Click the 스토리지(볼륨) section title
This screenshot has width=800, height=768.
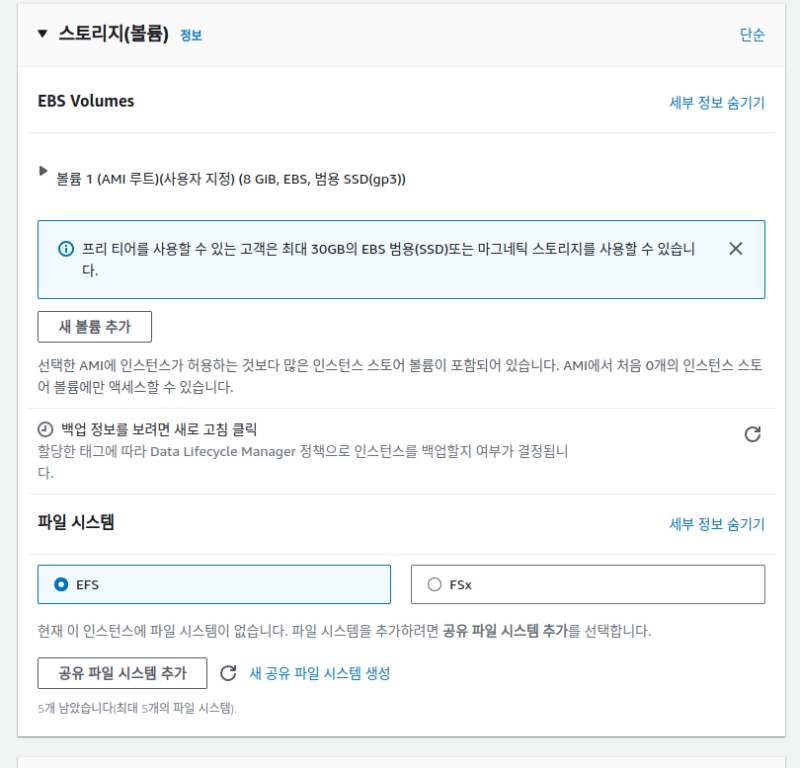(113, 34)
